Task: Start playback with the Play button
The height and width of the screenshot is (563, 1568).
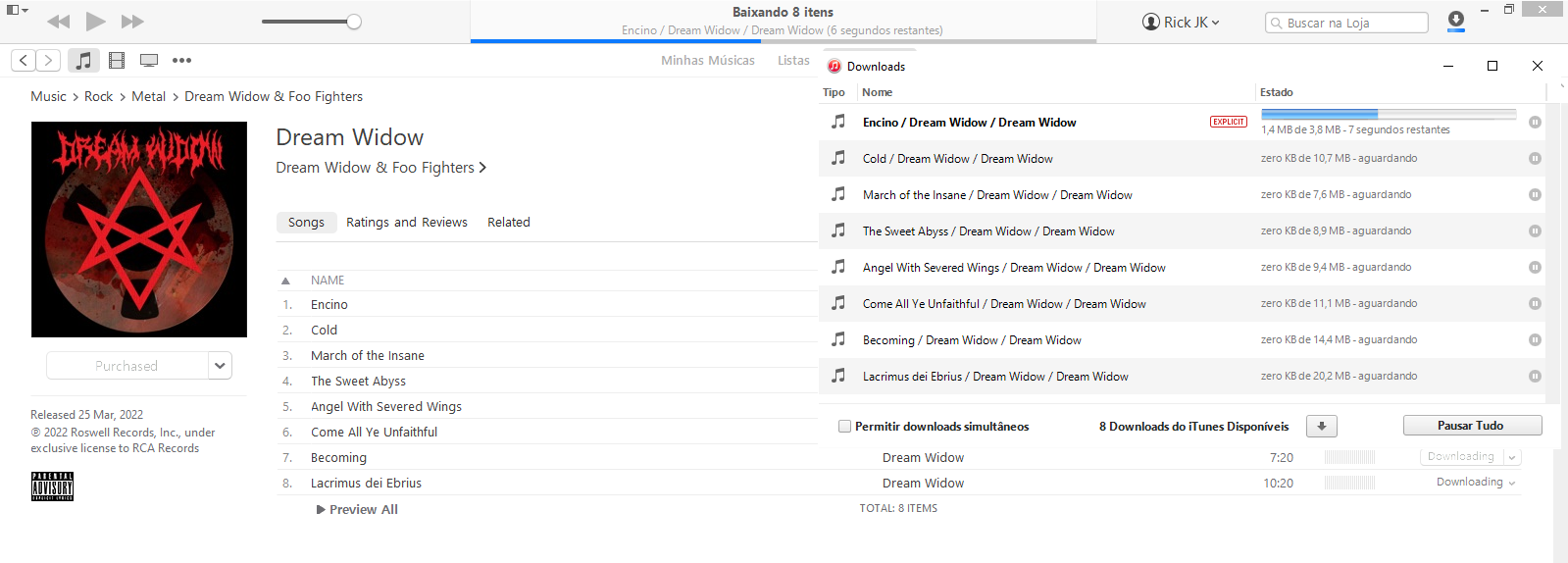Action: pos(95,21)
